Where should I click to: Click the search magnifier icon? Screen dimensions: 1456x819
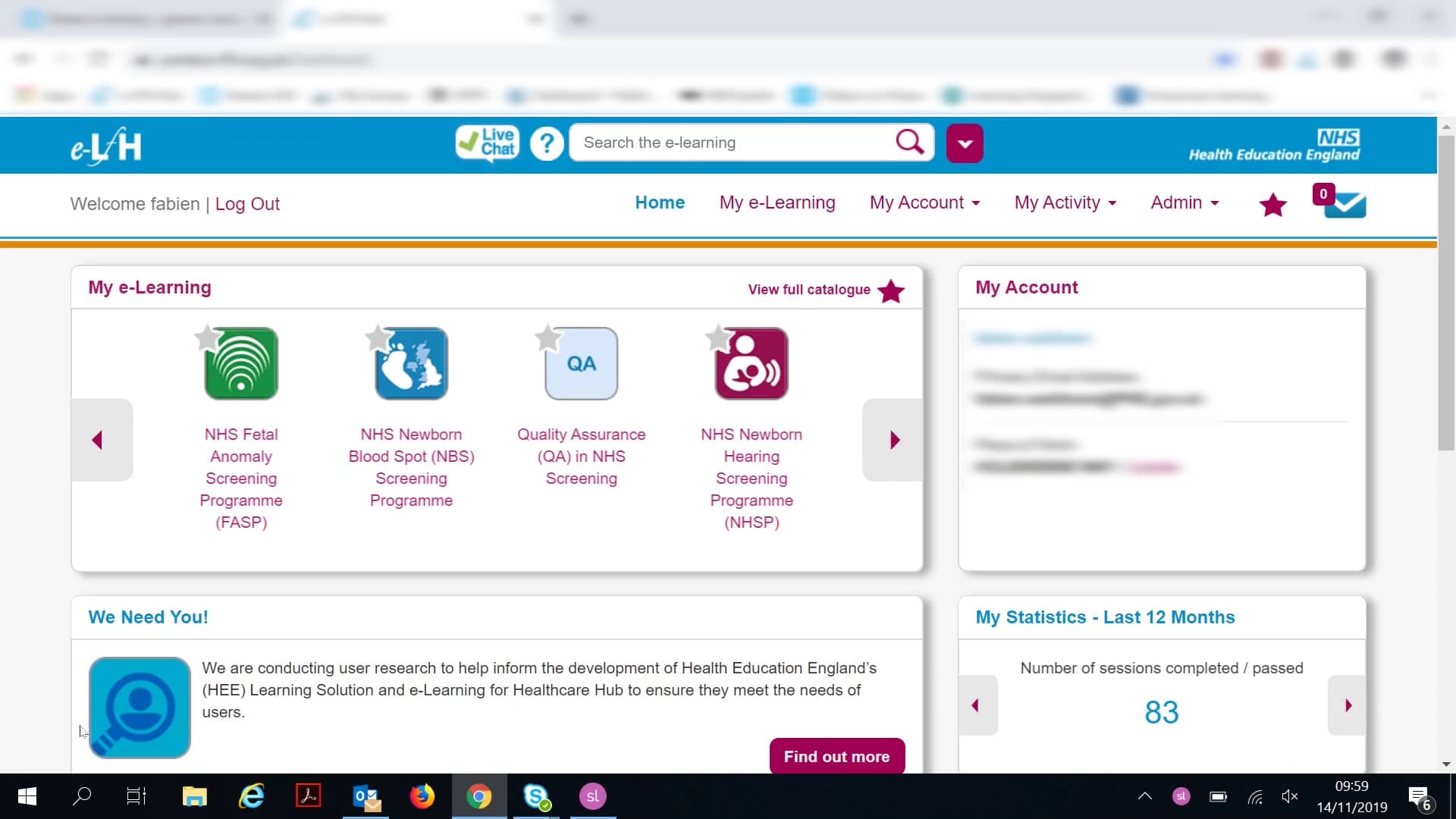click(908, 142)
